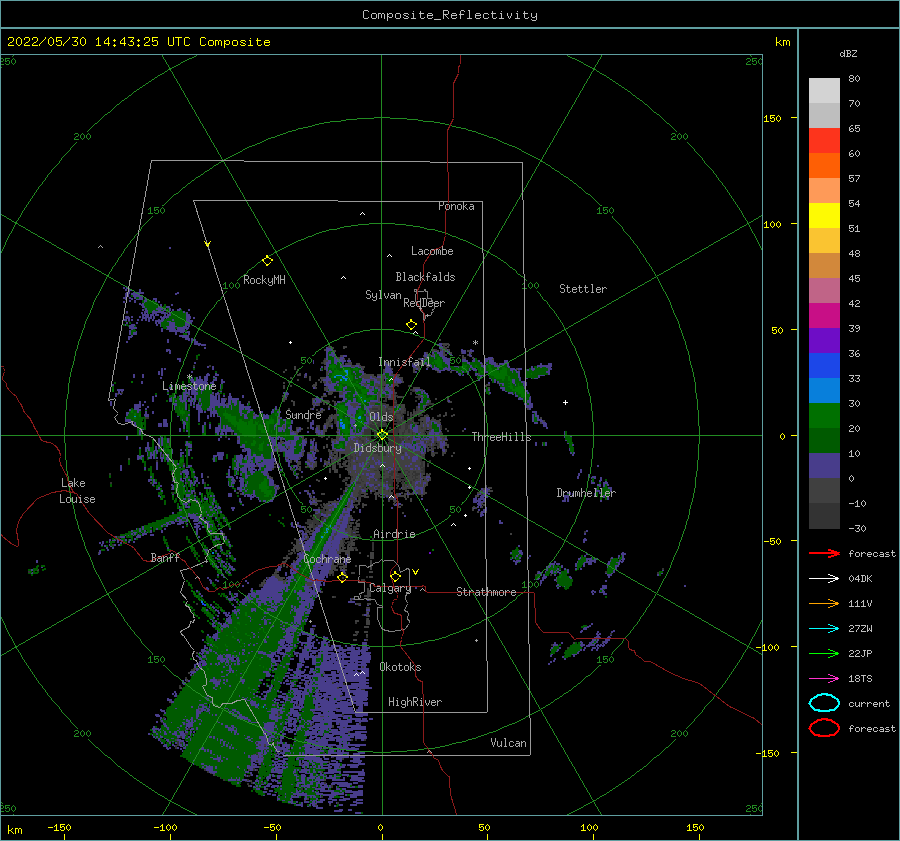900x841 pixels.
Task: Click the orange 111V arrow icon
Action: (x=824, y=603)
